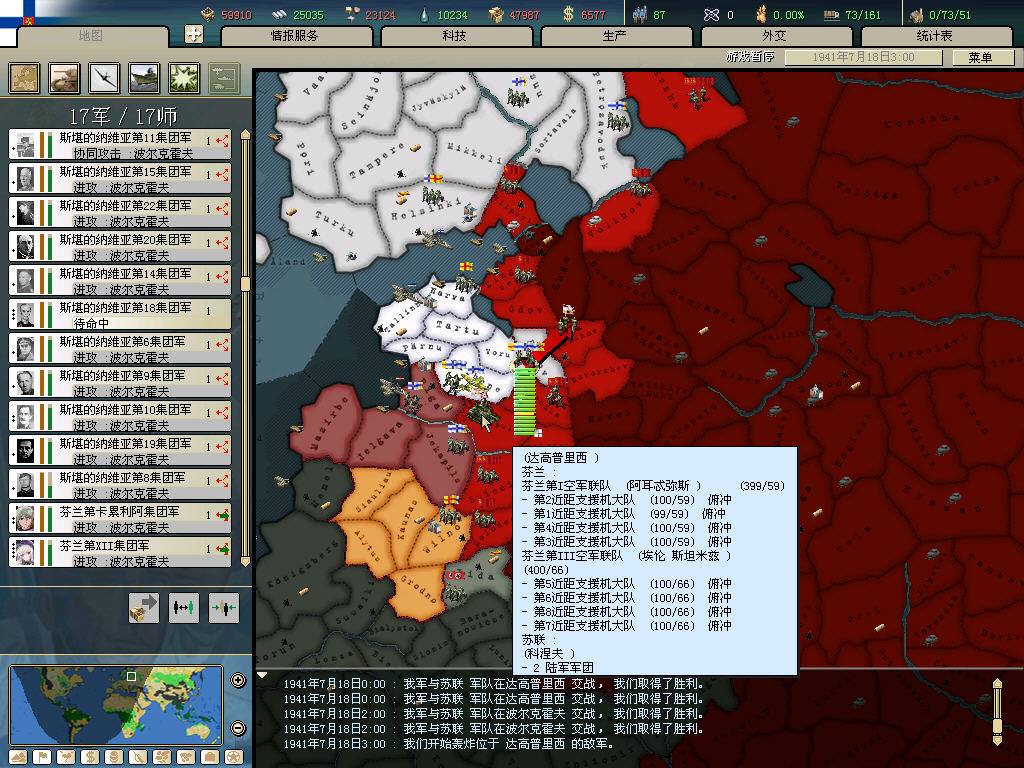Click the supplies crate icon showing 47987
Image resolution: width=1024 pixels, height=768 pixels.
pos(496,14)
